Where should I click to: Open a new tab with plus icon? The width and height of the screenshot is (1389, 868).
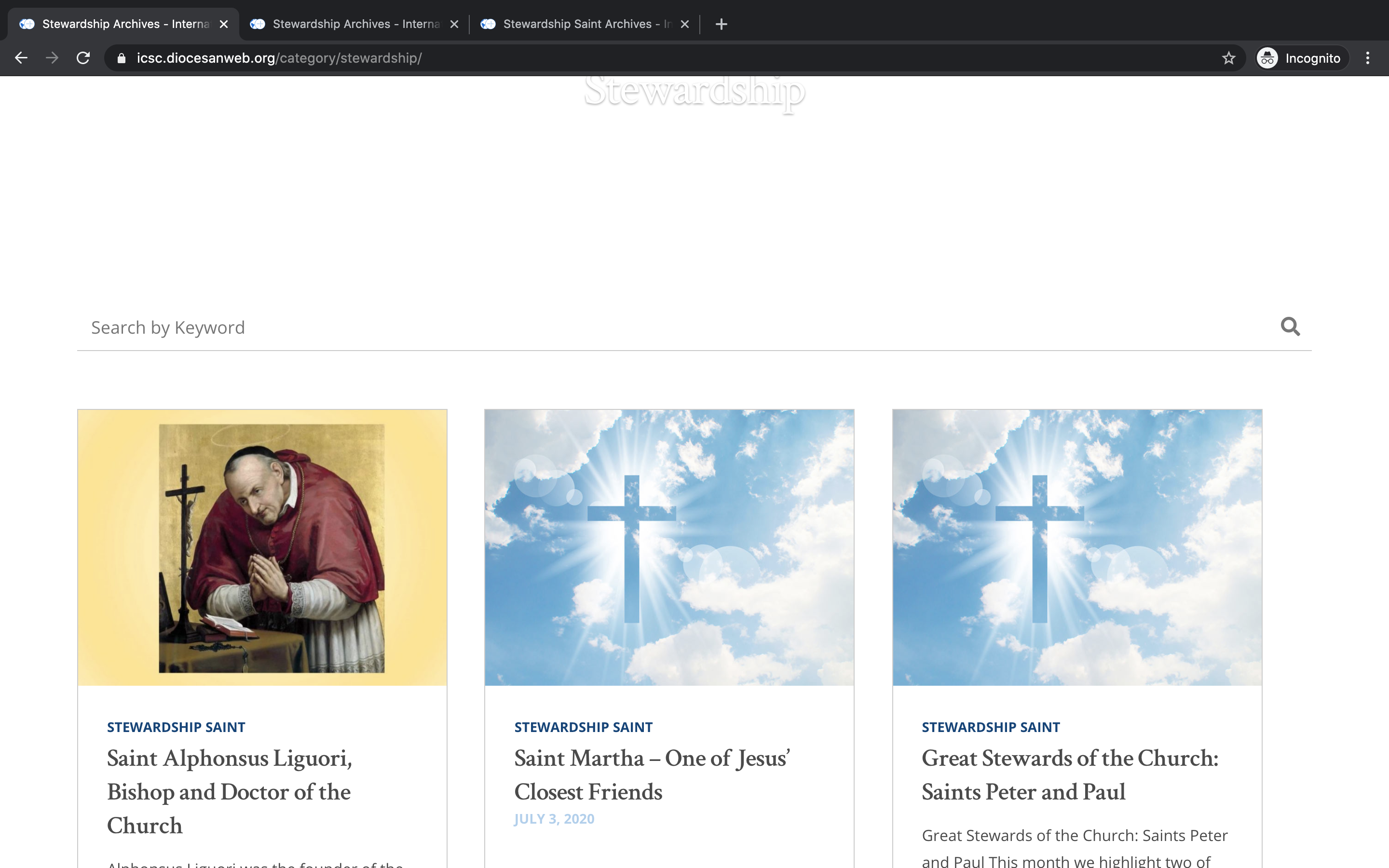[x=722, y=24]
